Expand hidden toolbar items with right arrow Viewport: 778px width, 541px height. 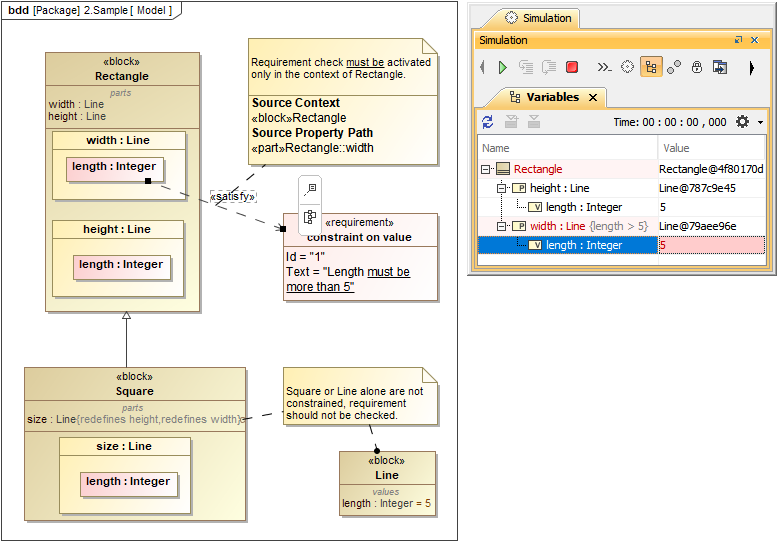tap(751, 68)
